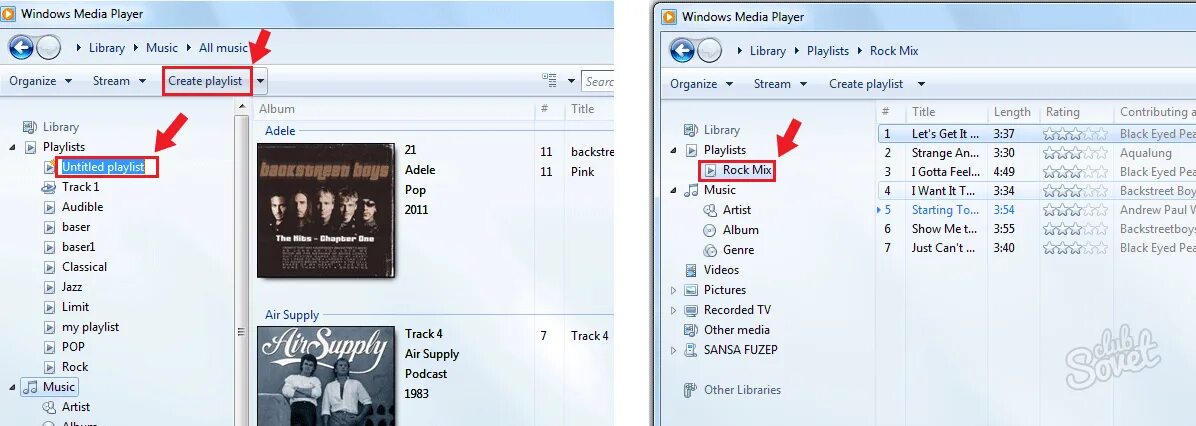
Task: Click Playlists breadcrumb in Rock Mix window
Action: click(828, 50)
